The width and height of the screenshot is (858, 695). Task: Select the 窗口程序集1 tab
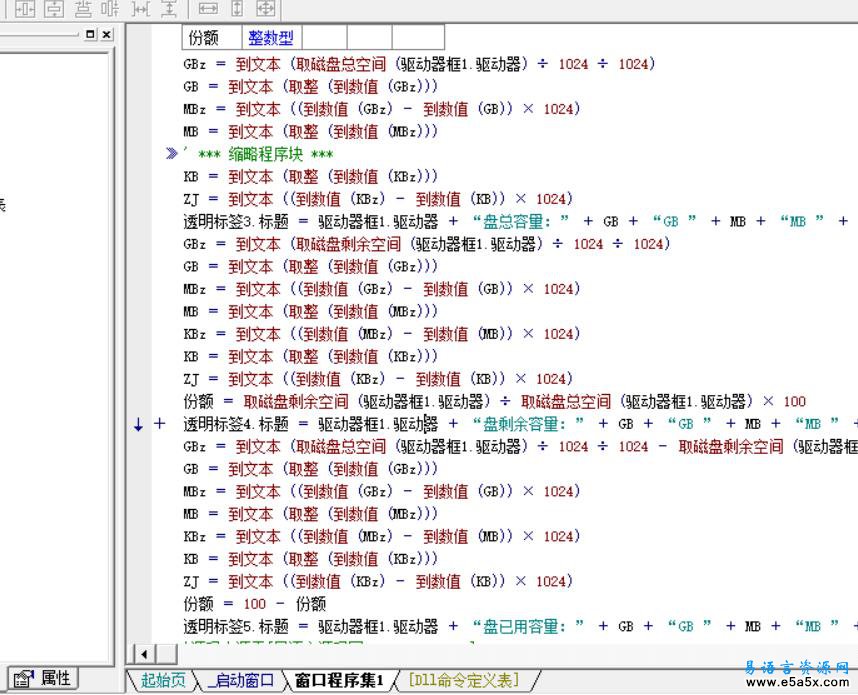pyautogui.click(x=339, y=680)
